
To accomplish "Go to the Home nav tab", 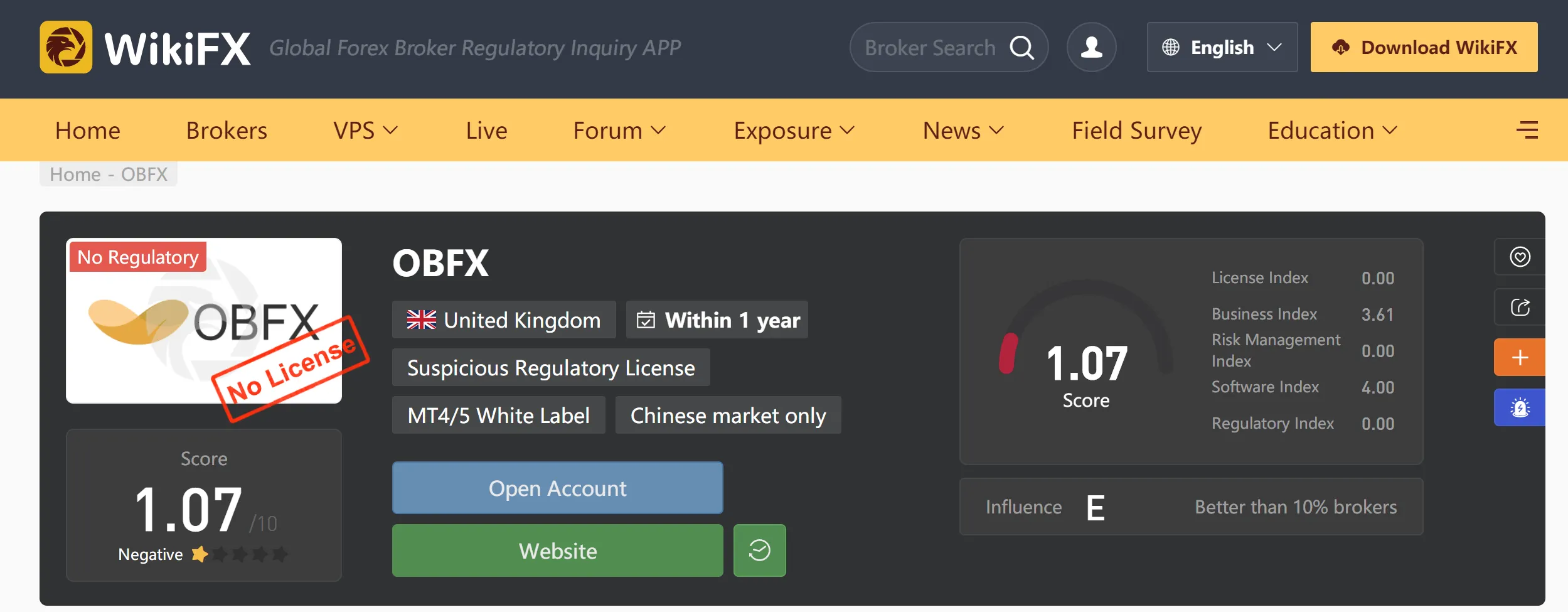I will 87,131.
